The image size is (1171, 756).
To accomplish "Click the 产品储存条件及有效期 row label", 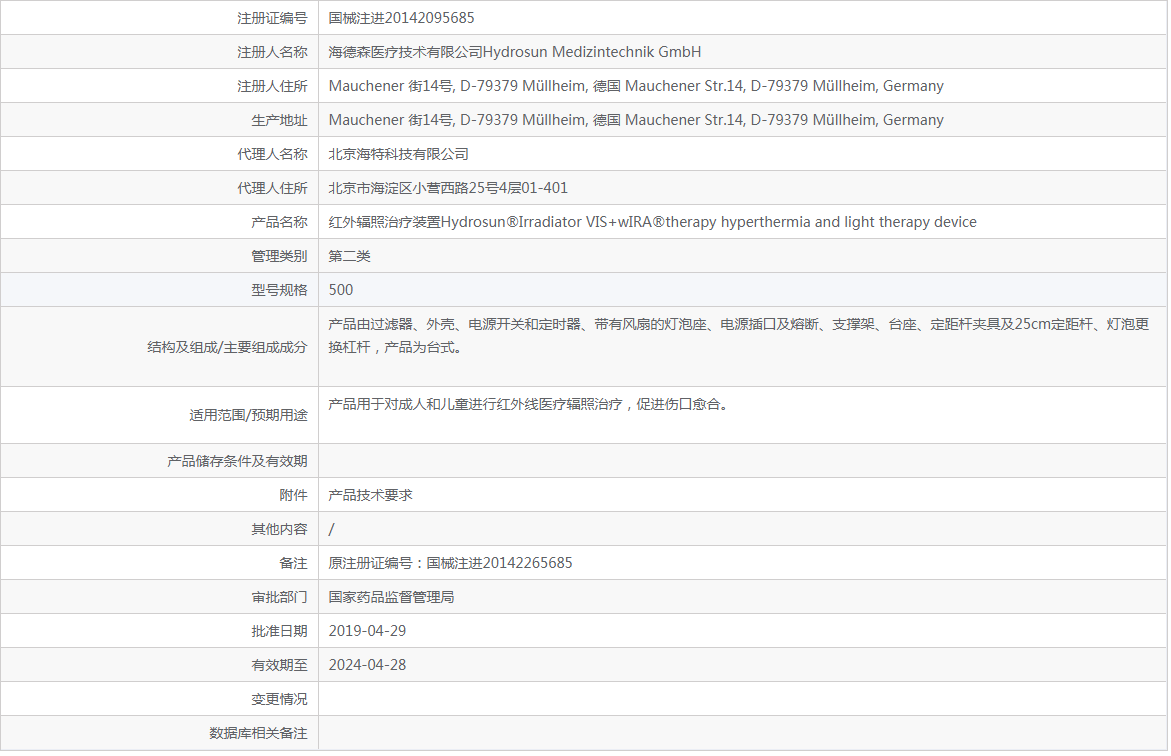I will click(x=237, y=461).
